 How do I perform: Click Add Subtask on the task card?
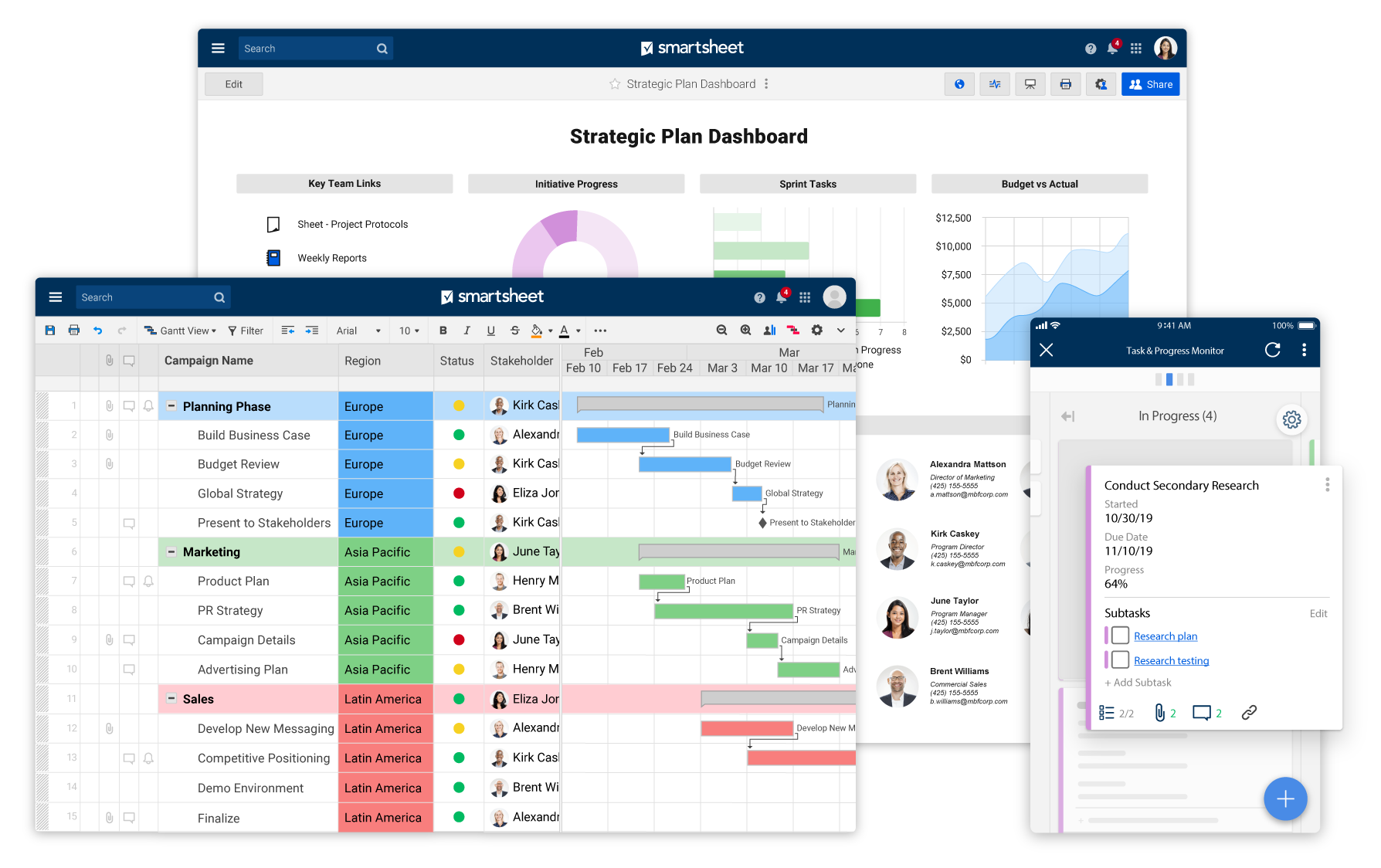point(1138,682)
